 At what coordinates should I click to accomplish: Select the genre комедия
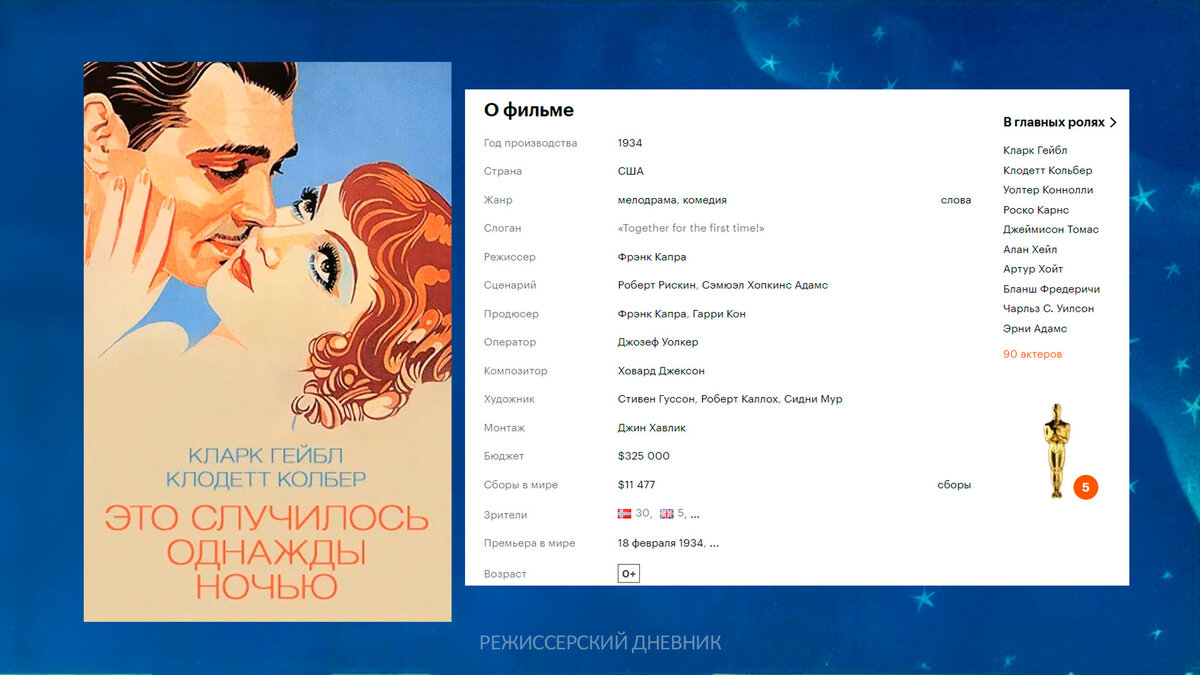coord(705,200)
